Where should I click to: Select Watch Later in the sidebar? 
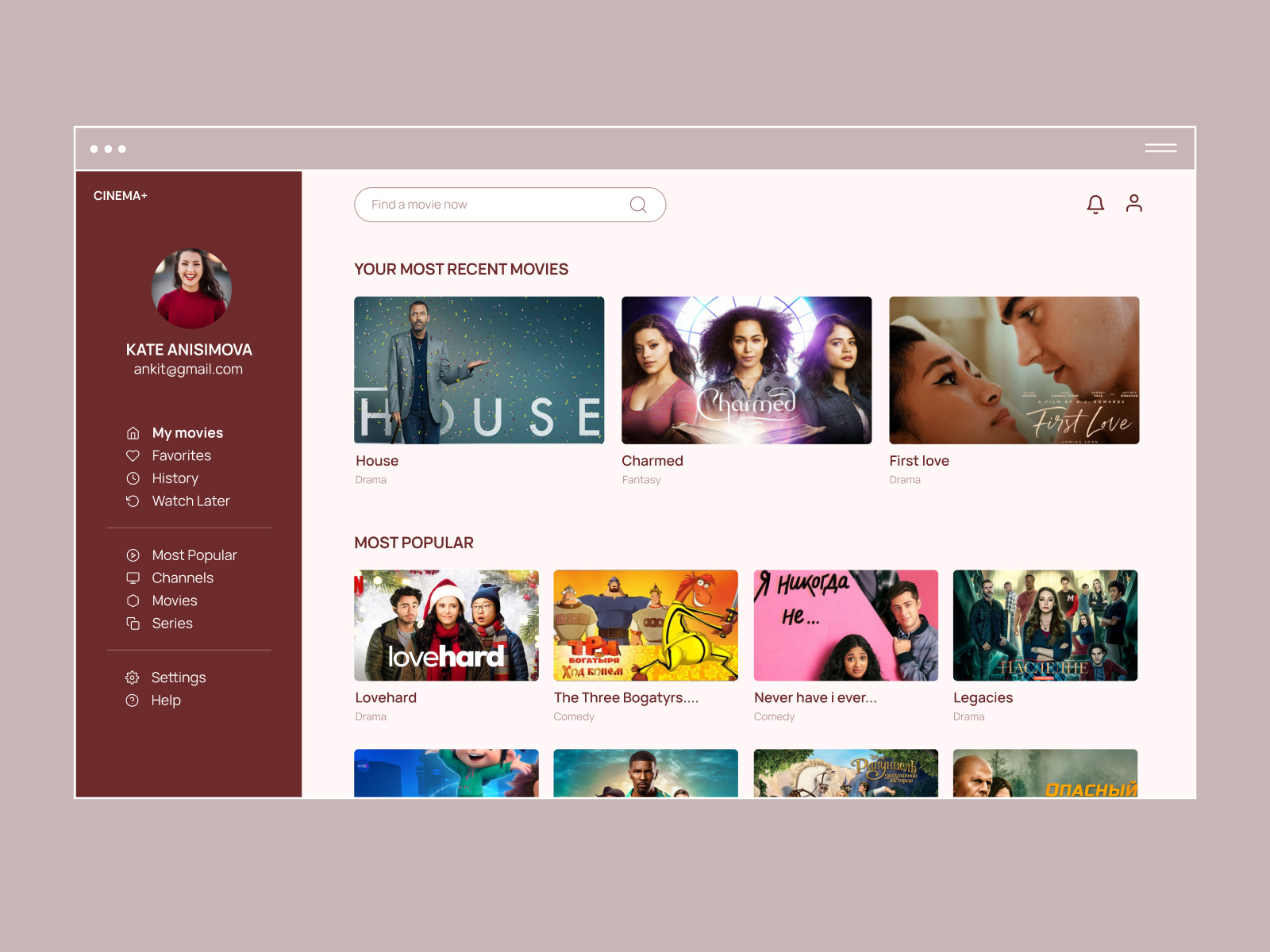tap(190, 501)
